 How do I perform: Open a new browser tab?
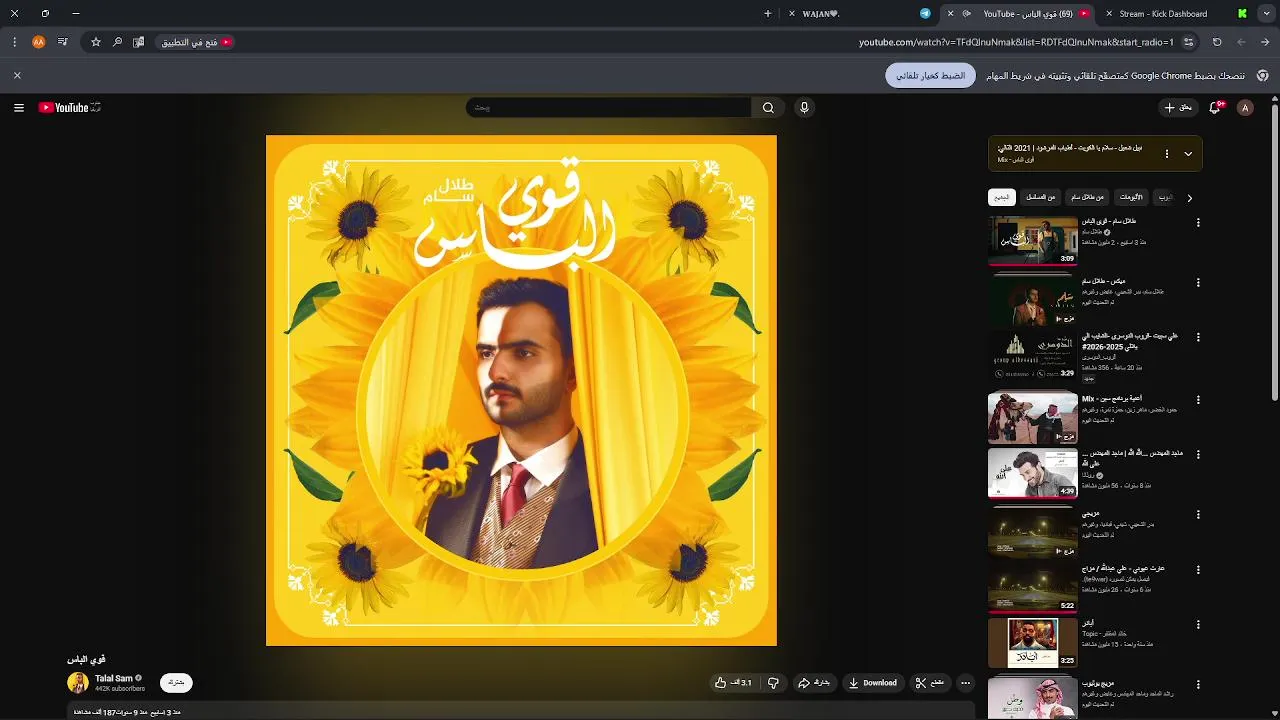(768, 14)
